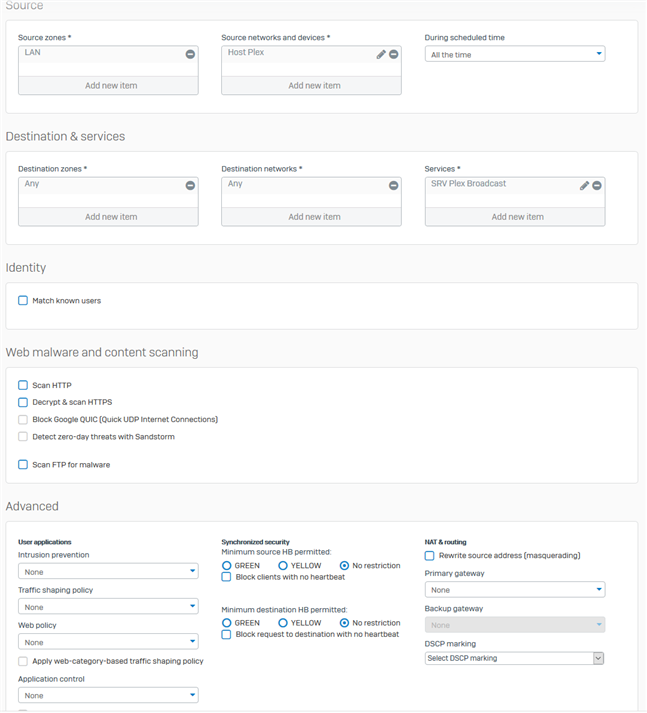The image size is (647, 713).
Task: Tick Rewrite source address (masquerading)
Action: tap(430, 555)
